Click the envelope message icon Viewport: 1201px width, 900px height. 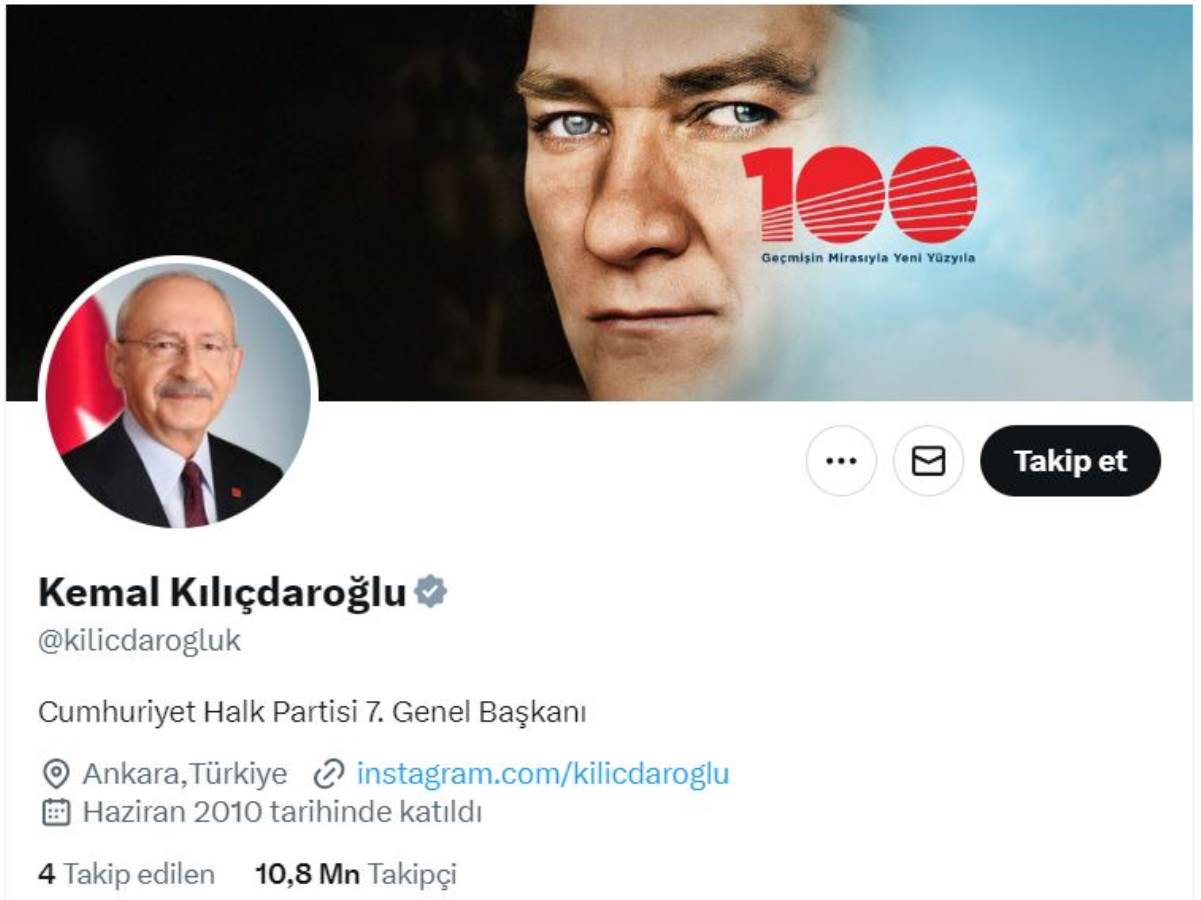click(928, 461)
